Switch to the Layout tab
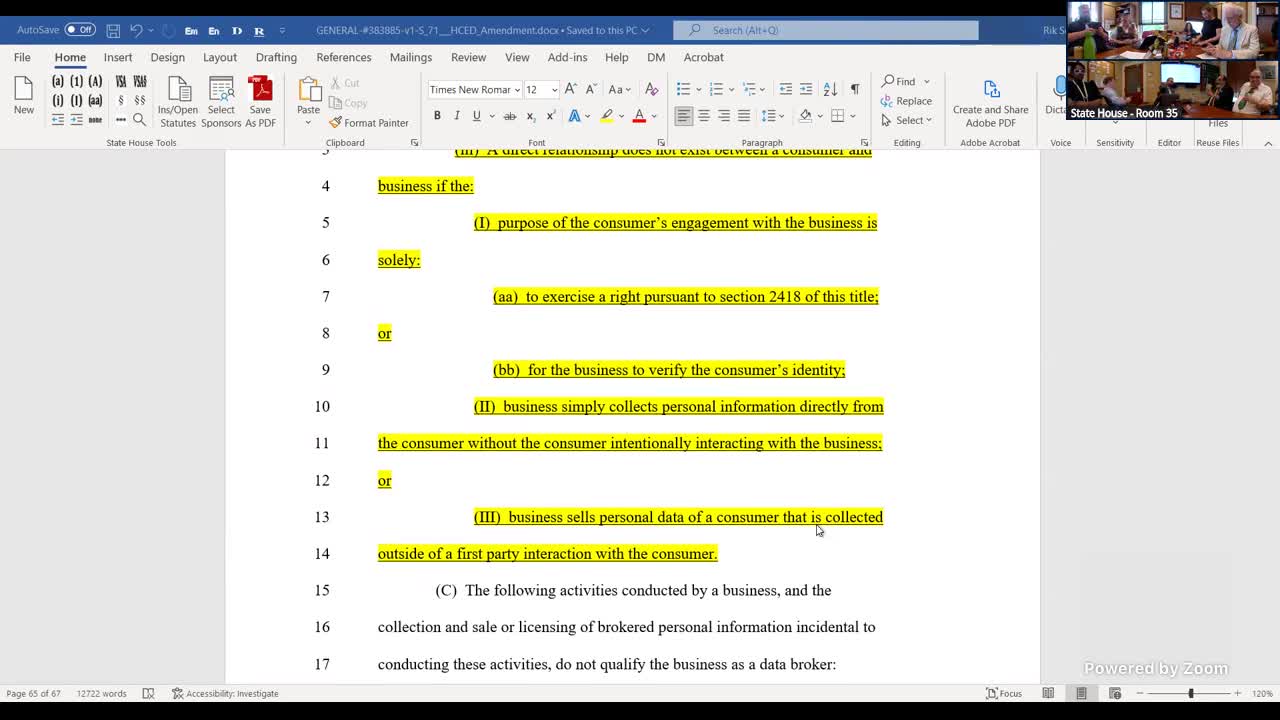The image size is (1280, 720). click(220, 57)
